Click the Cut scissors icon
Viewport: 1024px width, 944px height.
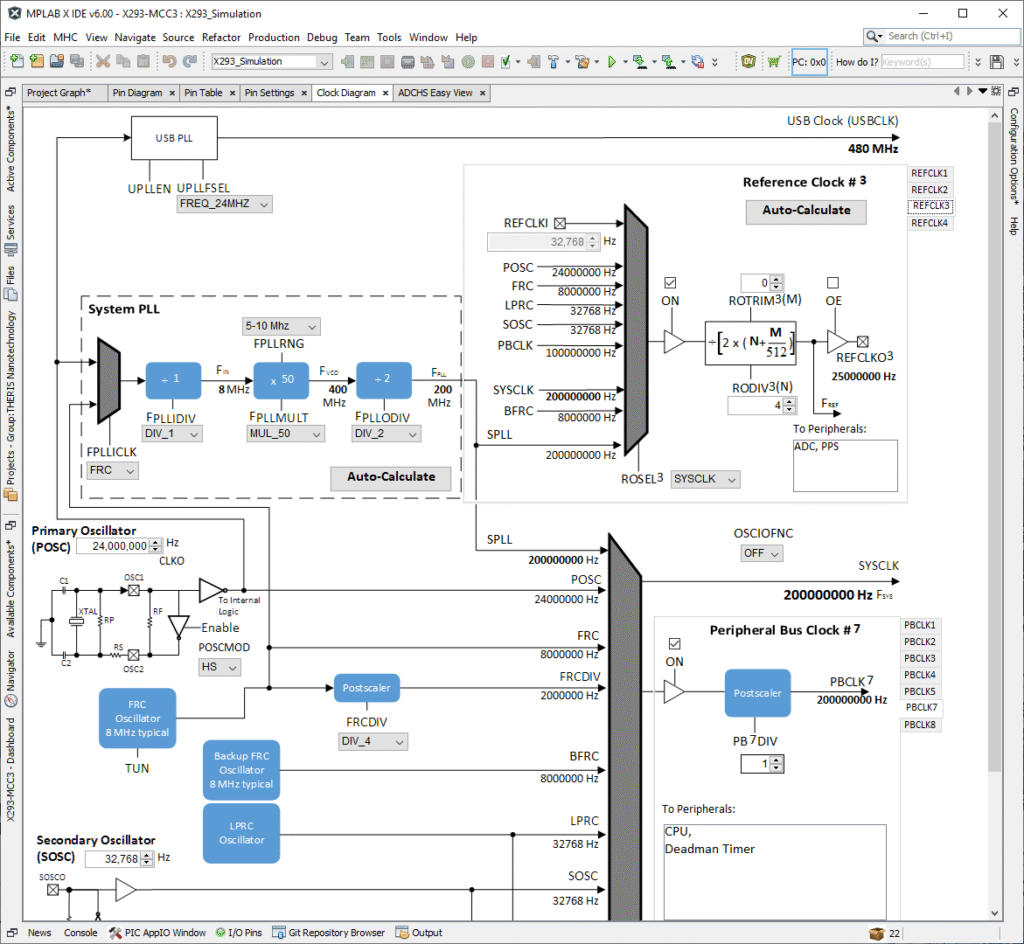pyautogui.click(x=103, y=61)
